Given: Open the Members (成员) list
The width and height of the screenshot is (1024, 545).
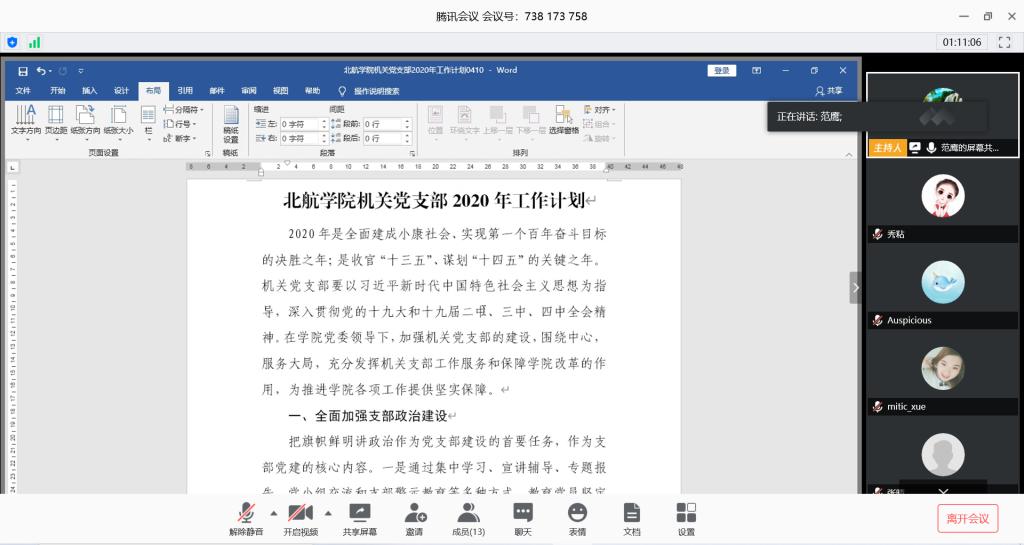Looking at the screenshot, I should point(468,514).
